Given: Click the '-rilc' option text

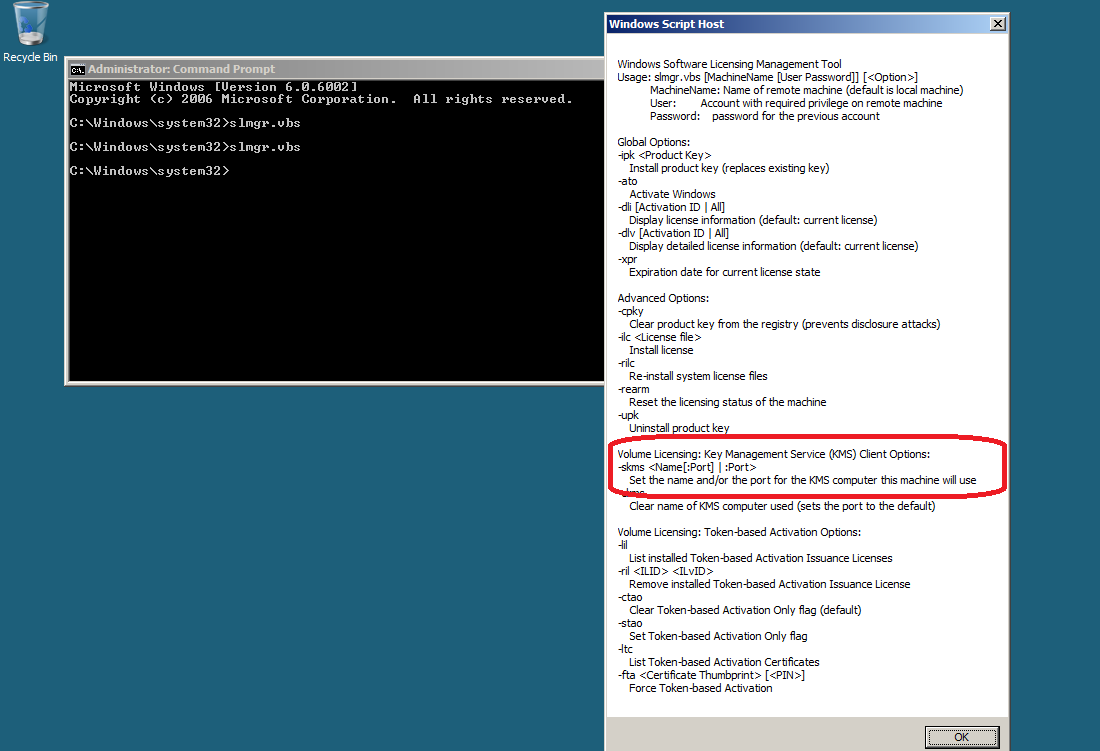Looking at the screenshot, I should (x=626, y=363).
